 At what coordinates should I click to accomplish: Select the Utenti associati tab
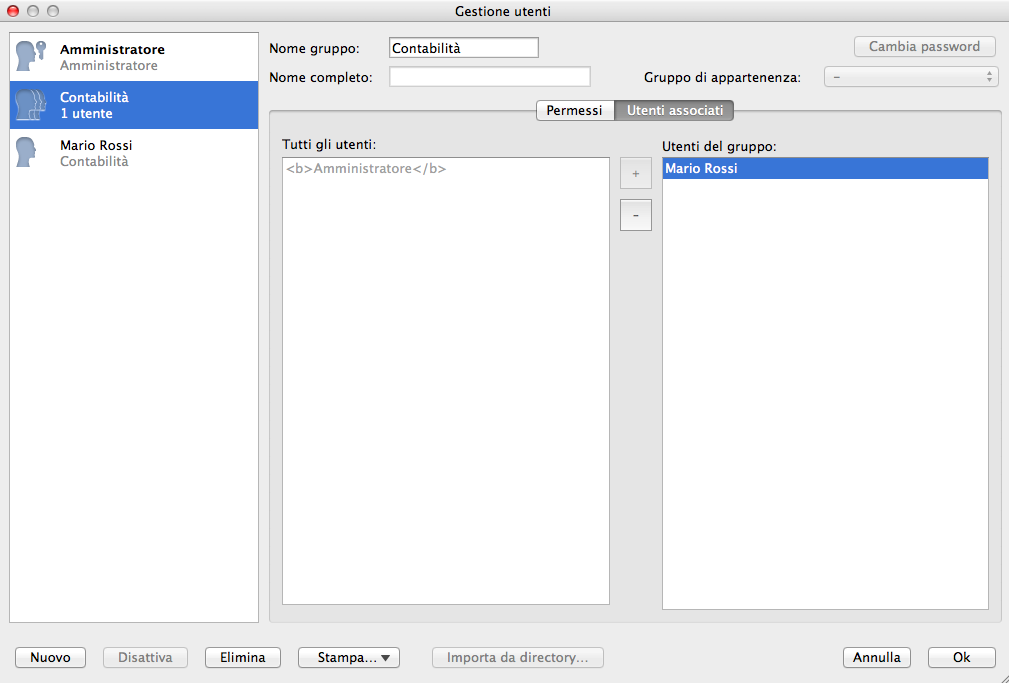click(x=674, y=111)
